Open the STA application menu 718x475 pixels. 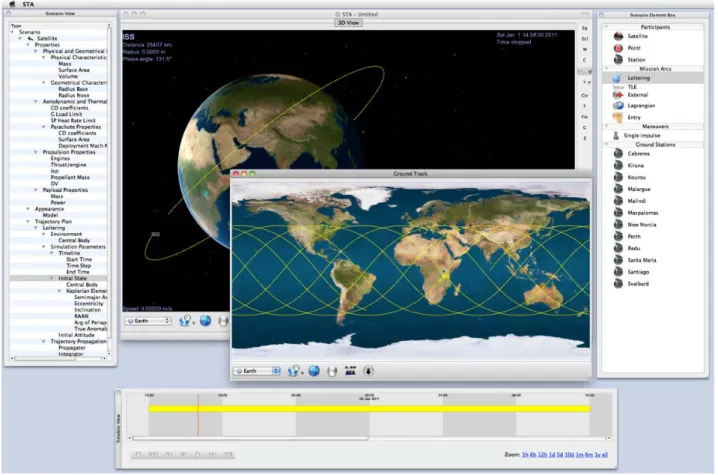28,4
